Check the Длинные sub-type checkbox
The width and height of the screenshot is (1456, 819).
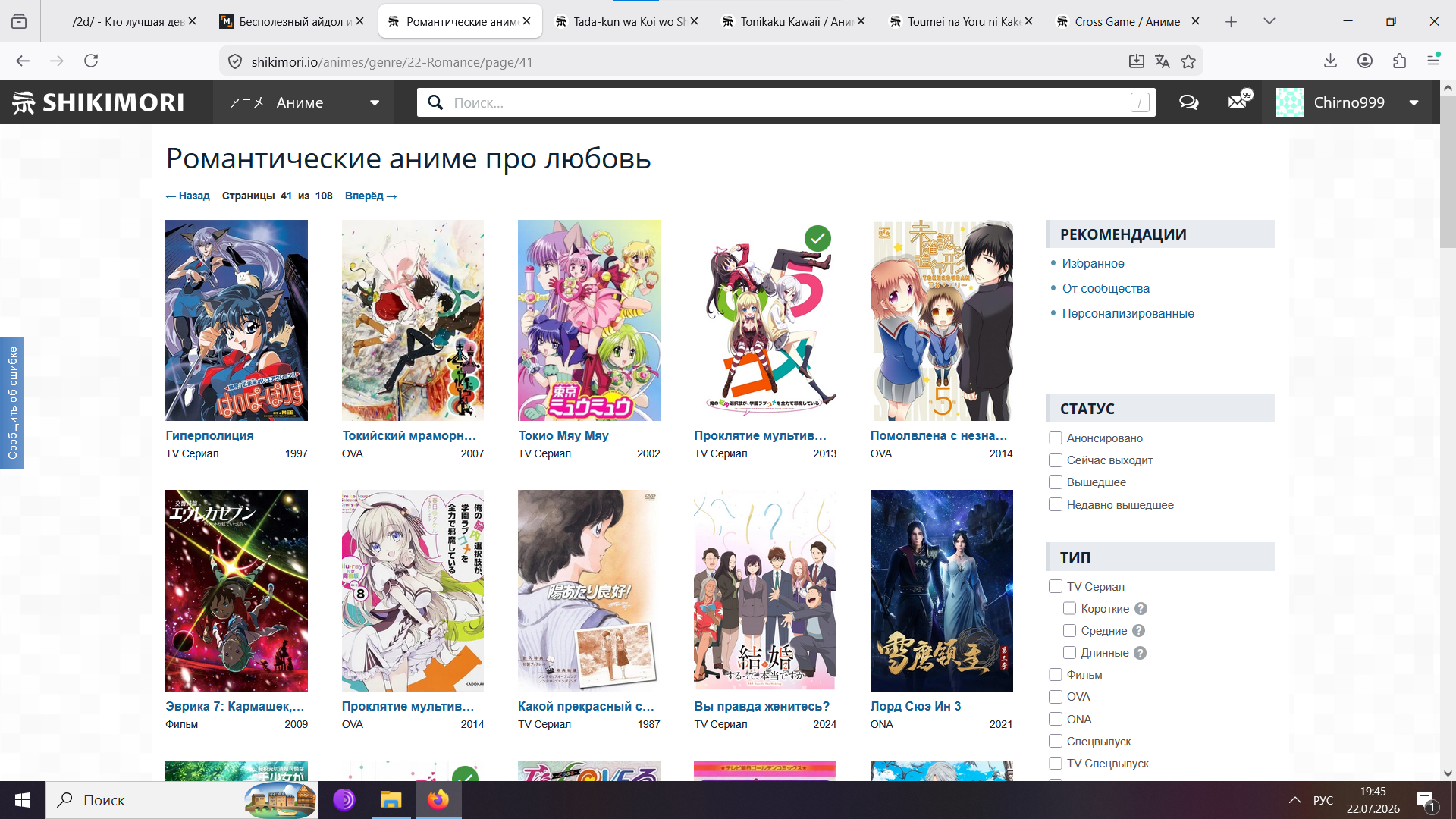coord(1069,653)
